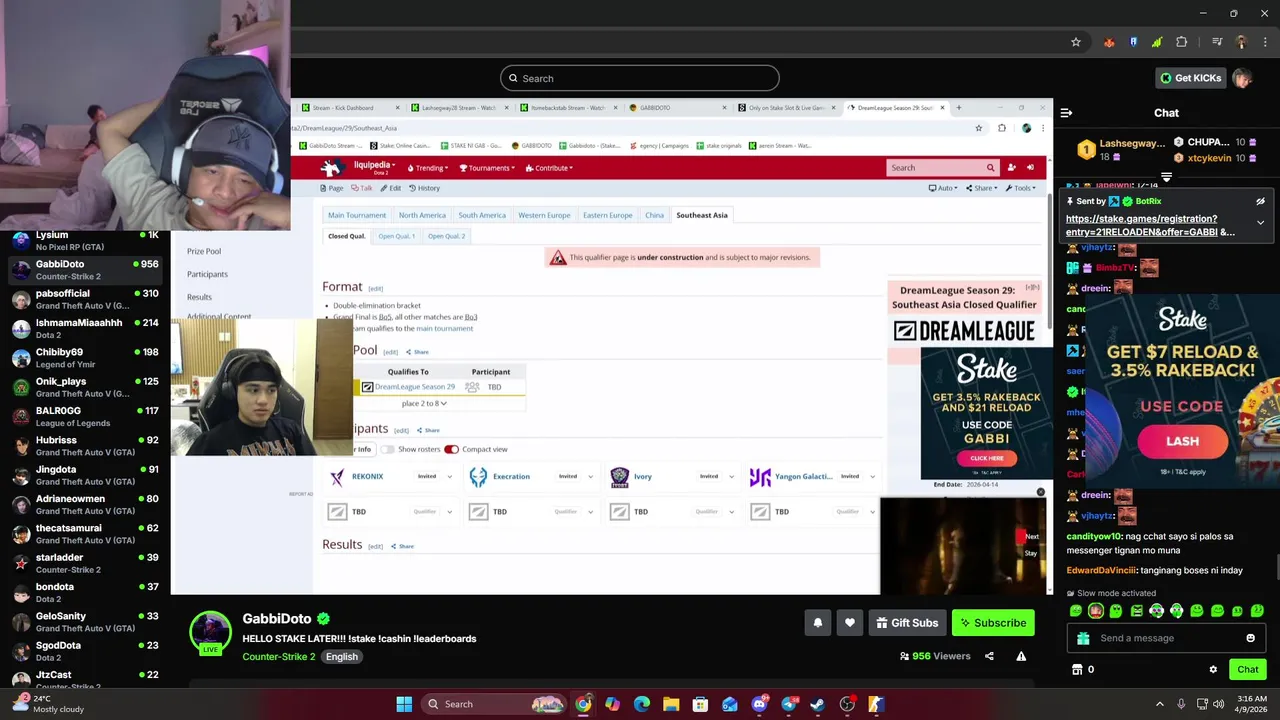Click the report warning triangle icon
The image size is (1280, 720).
(x=1021, y=656)
